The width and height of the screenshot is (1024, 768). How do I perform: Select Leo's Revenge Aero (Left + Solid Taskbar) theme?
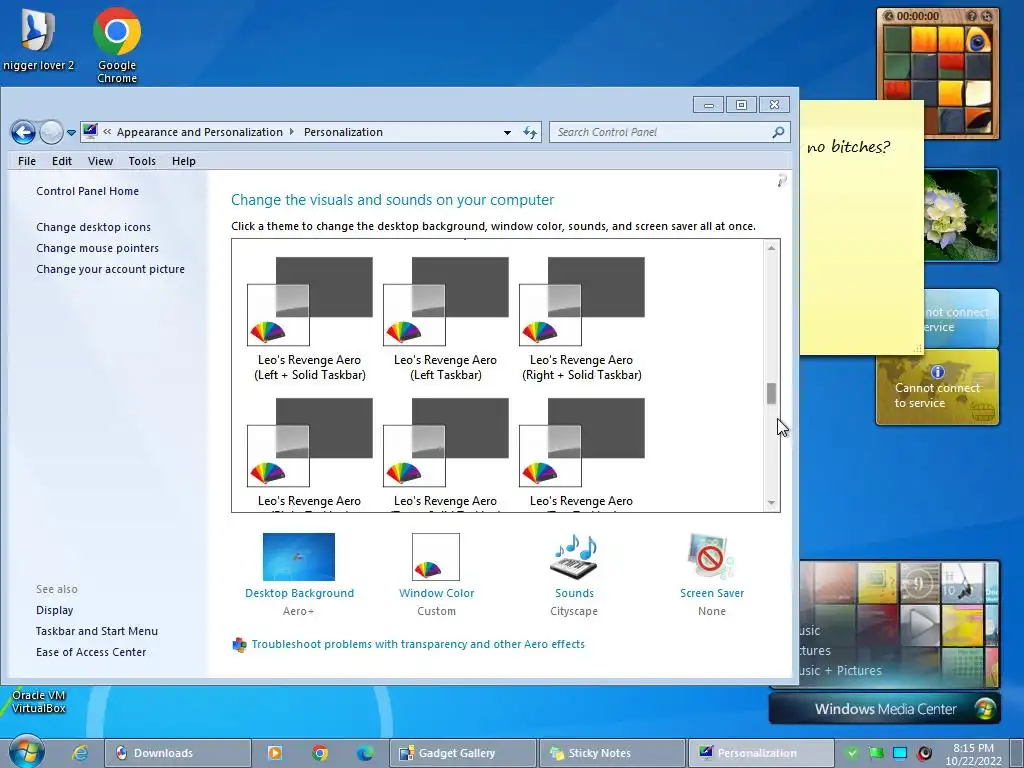pyautogui.click(x=310, y=319)
